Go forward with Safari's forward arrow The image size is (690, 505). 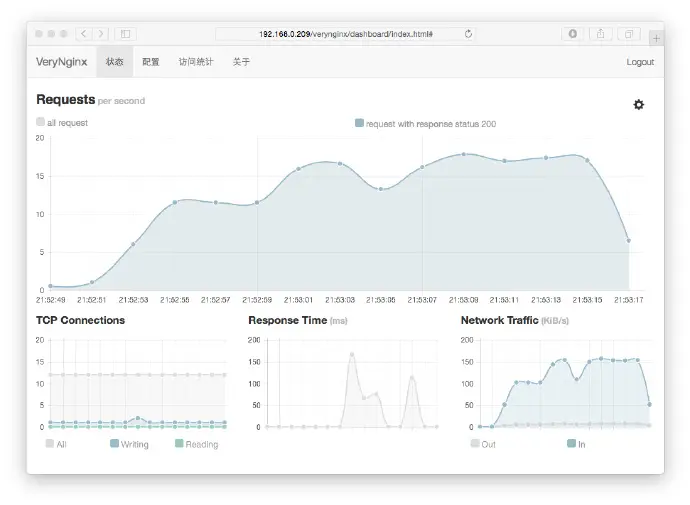point(101,33)
